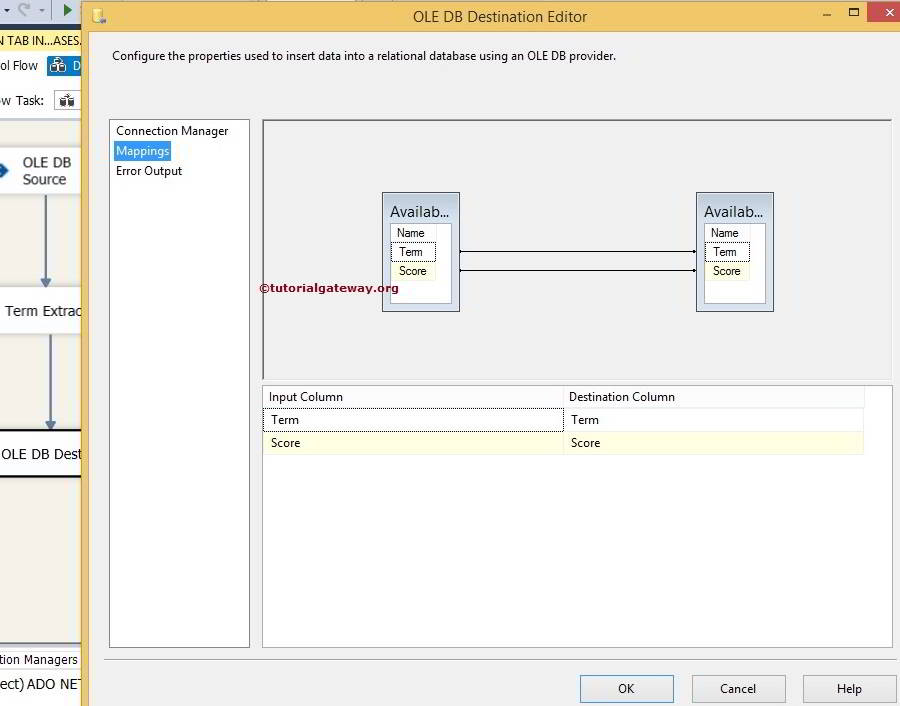Open Help for the destination editor
The width and height of the screenshot is (900, 706).
pos(848,688)
